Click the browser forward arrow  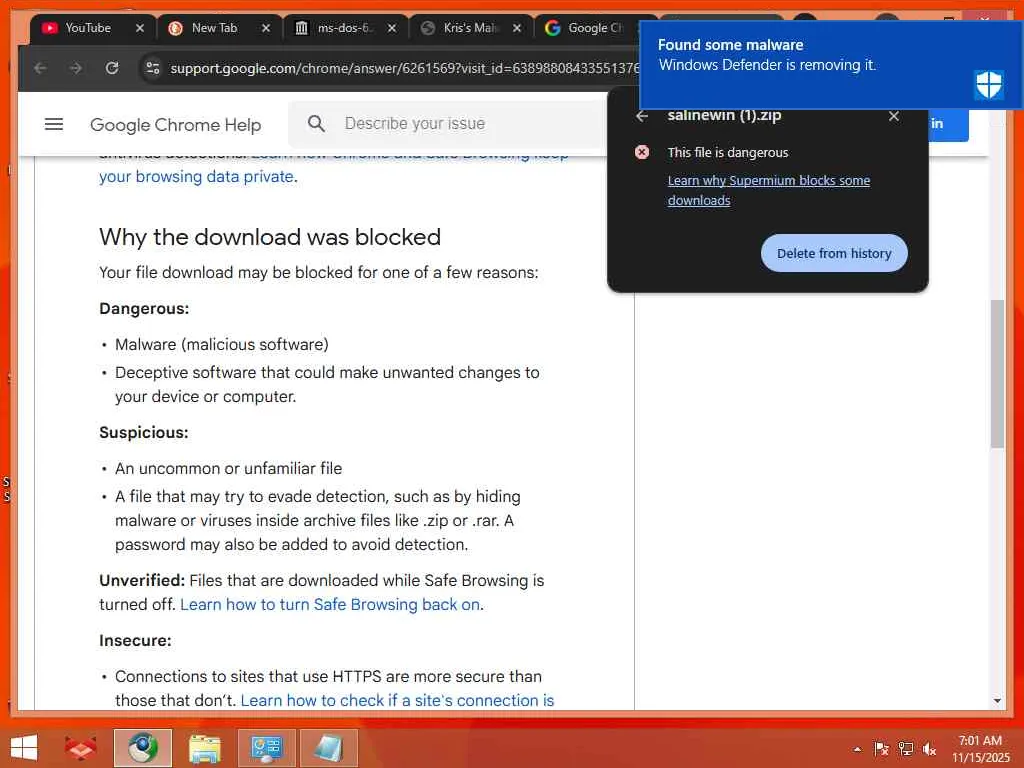pos(76,68)
